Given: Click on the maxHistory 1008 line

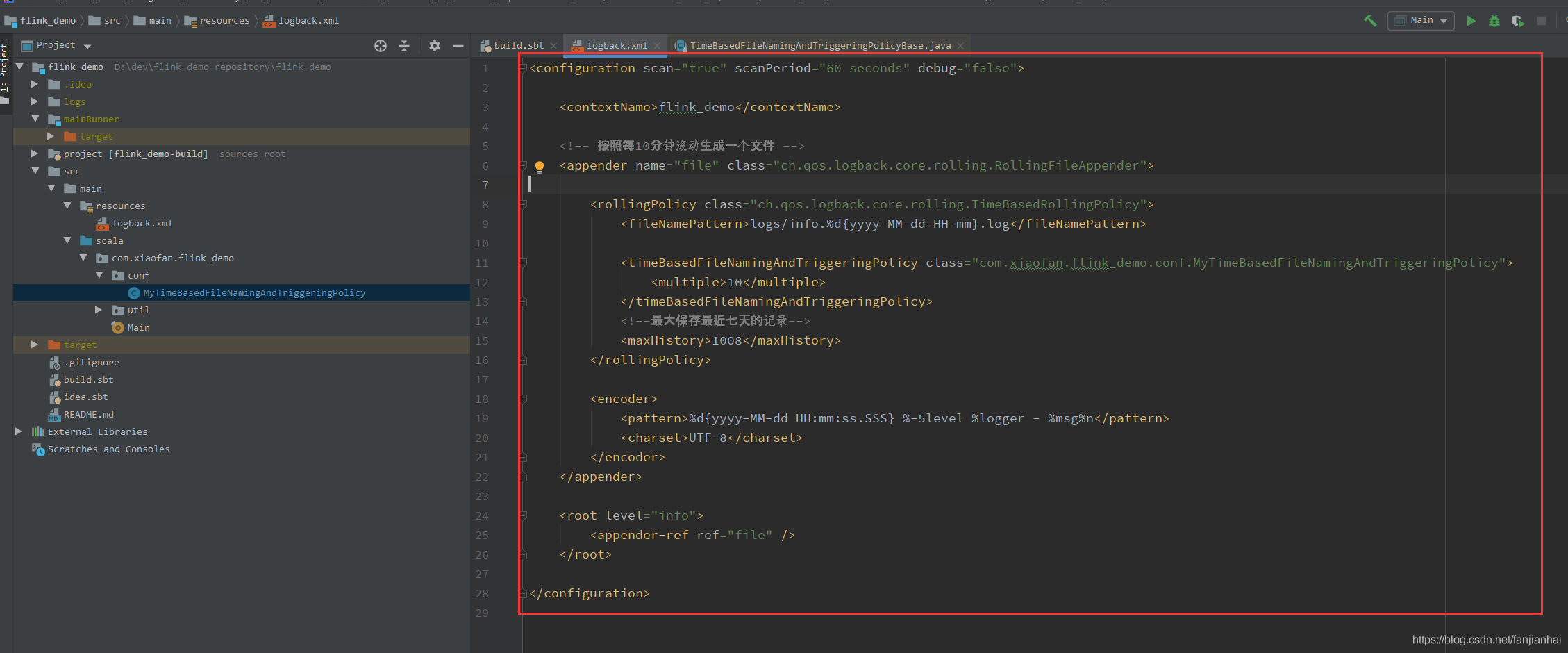Looking at the screenshot, I should point(731,341).
